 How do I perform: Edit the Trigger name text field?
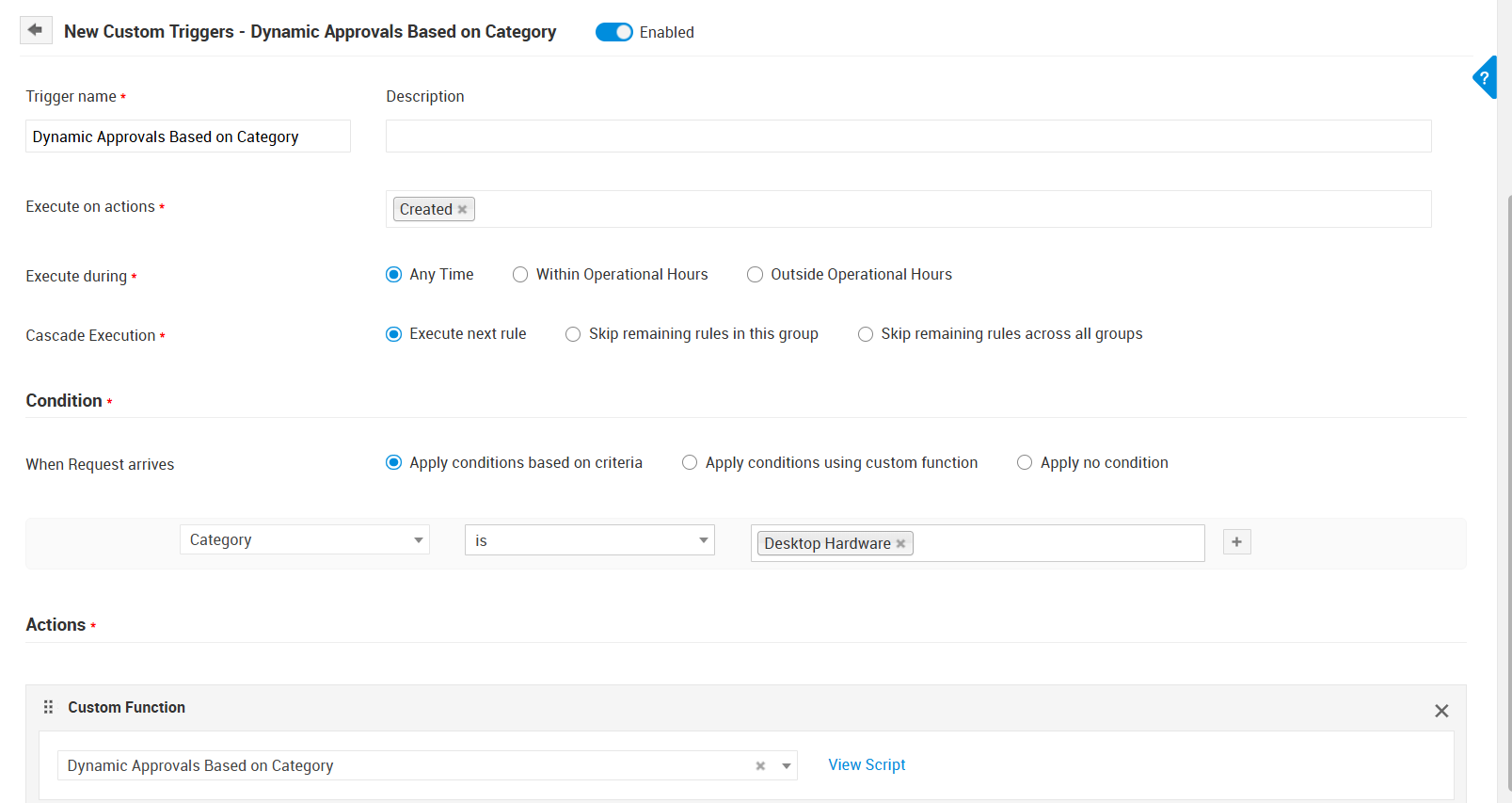point(187,137)
